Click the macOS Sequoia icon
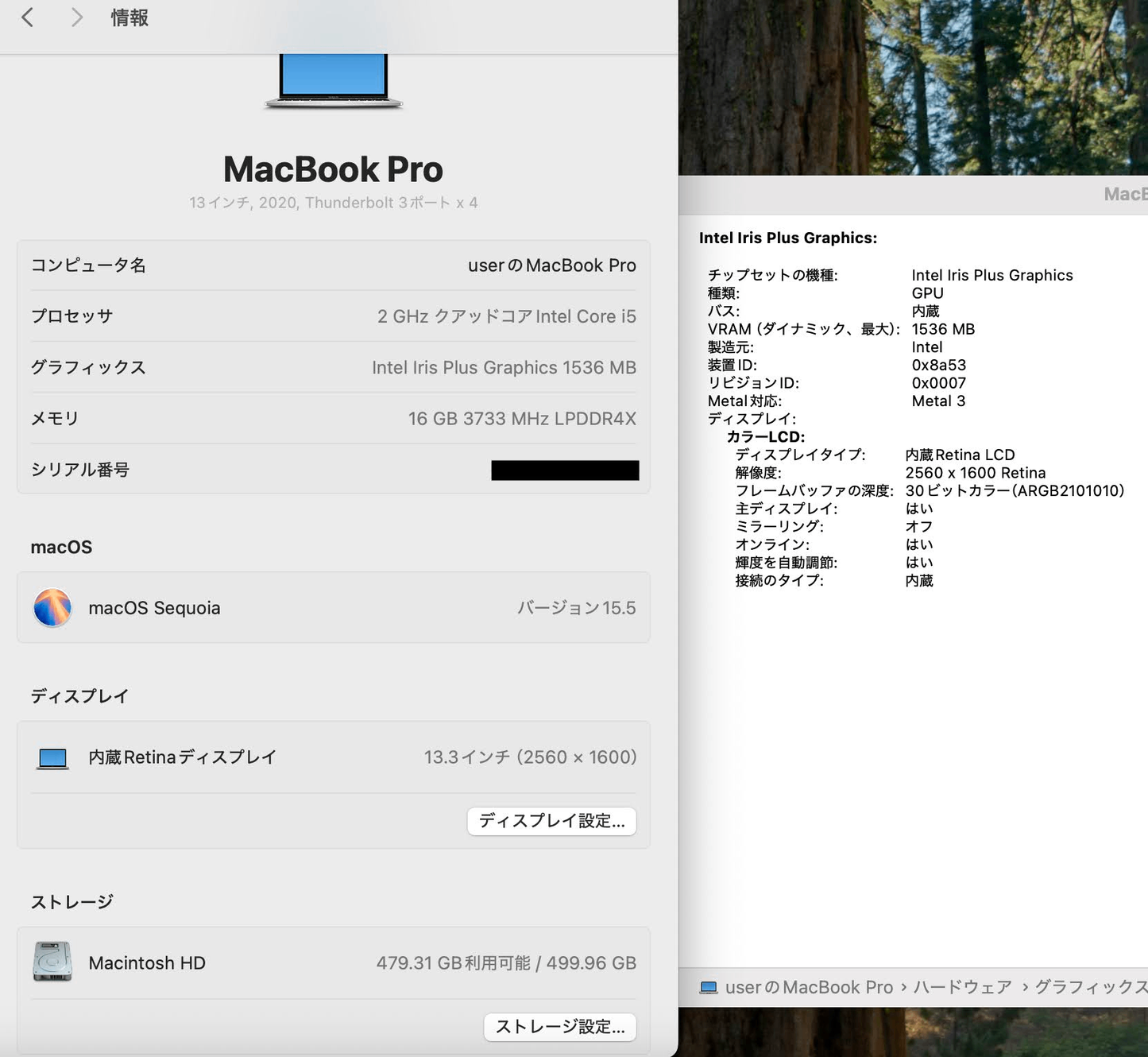This screenshot has width=1148, height=1057. [x=52, y=608]
